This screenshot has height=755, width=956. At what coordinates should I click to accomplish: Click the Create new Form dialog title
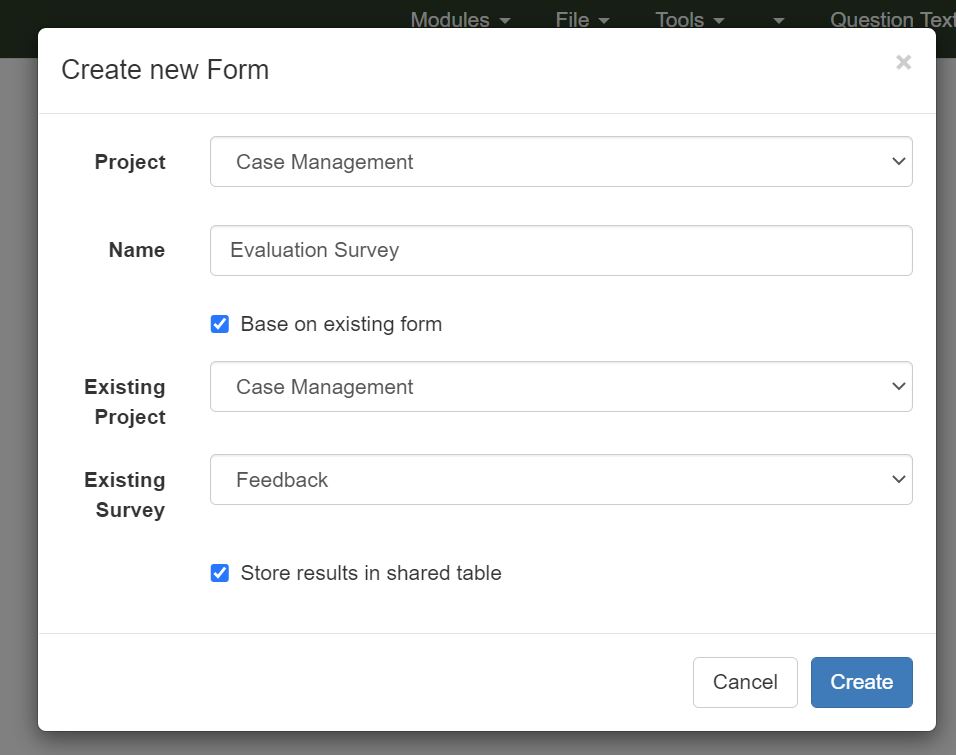coord(165,70)
